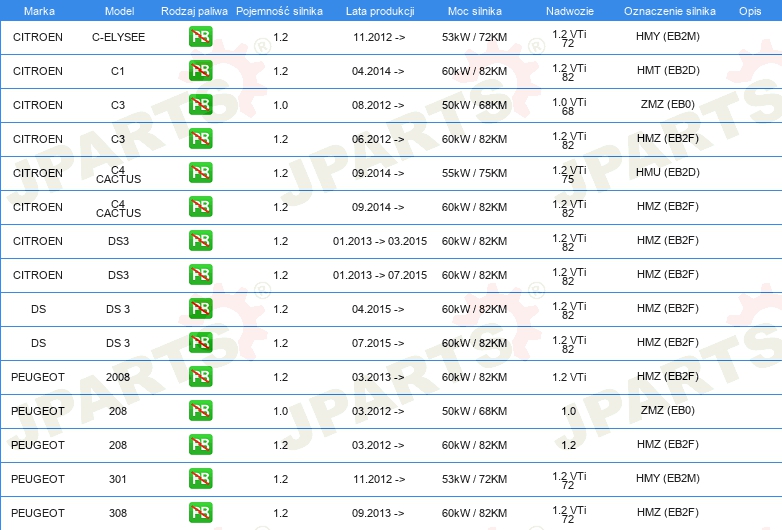The height and width of the screenshot is (530, 782).
Task: Click the fuel icon in Peugeot 308 row
Action: [200, 513]
